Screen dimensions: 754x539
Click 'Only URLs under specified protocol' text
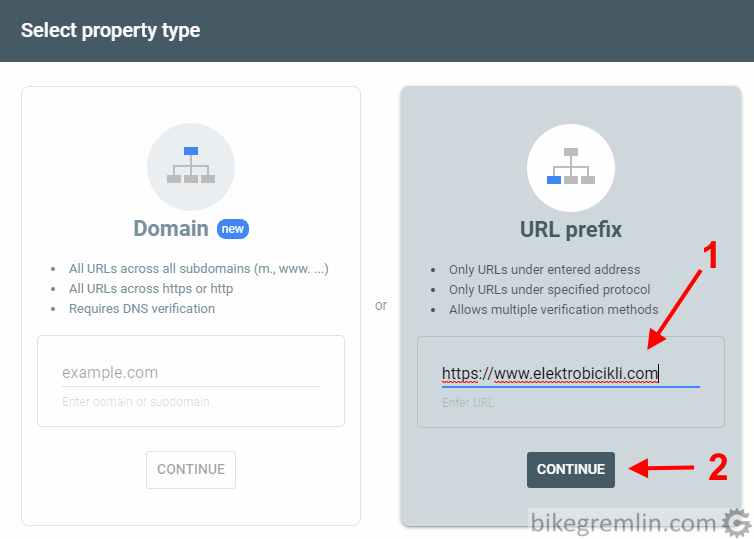pyautogui.click(x=550, y=289)
